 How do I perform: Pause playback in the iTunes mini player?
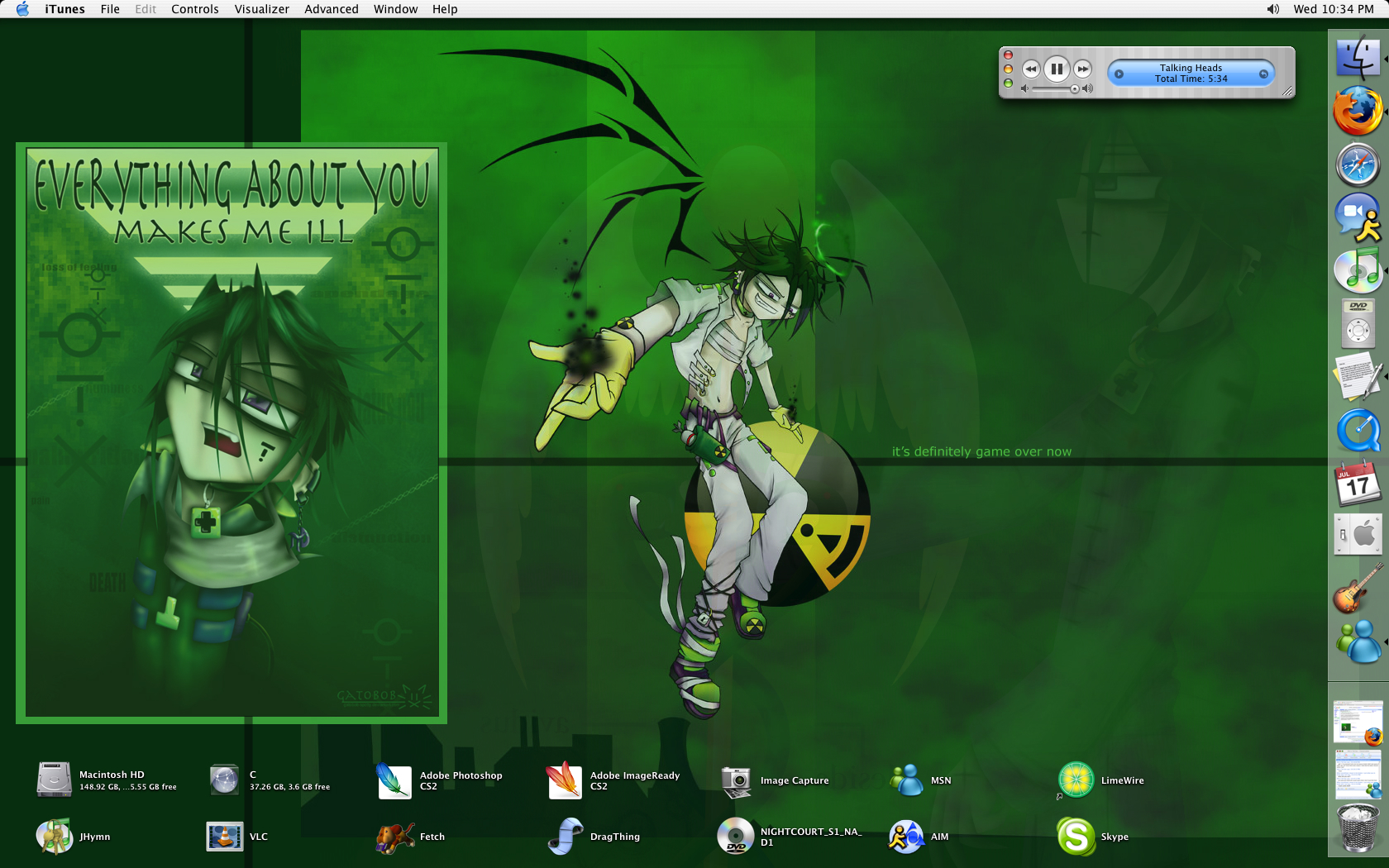point(1057,69)
